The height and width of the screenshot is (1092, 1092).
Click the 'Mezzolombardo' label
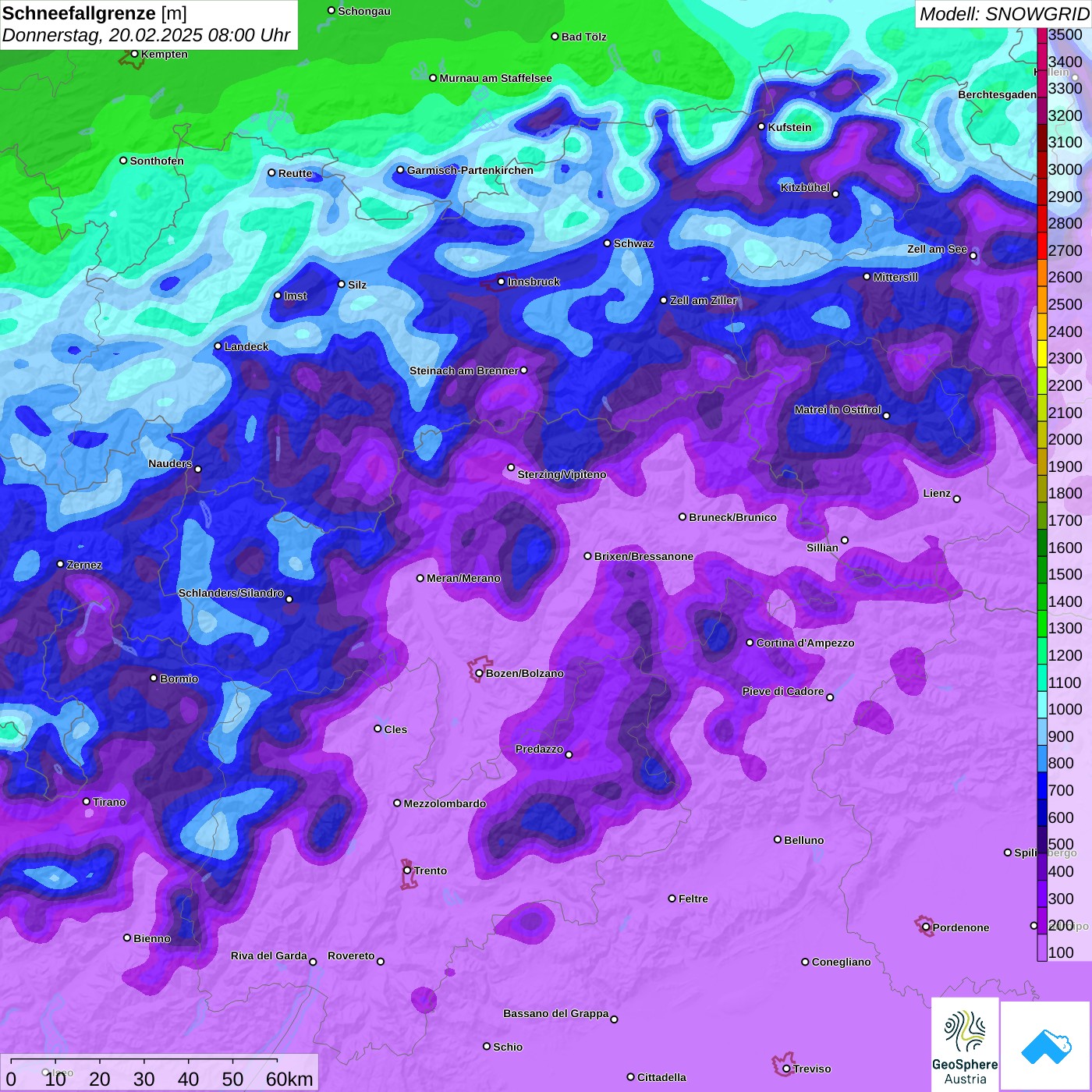tap(445, 803)
